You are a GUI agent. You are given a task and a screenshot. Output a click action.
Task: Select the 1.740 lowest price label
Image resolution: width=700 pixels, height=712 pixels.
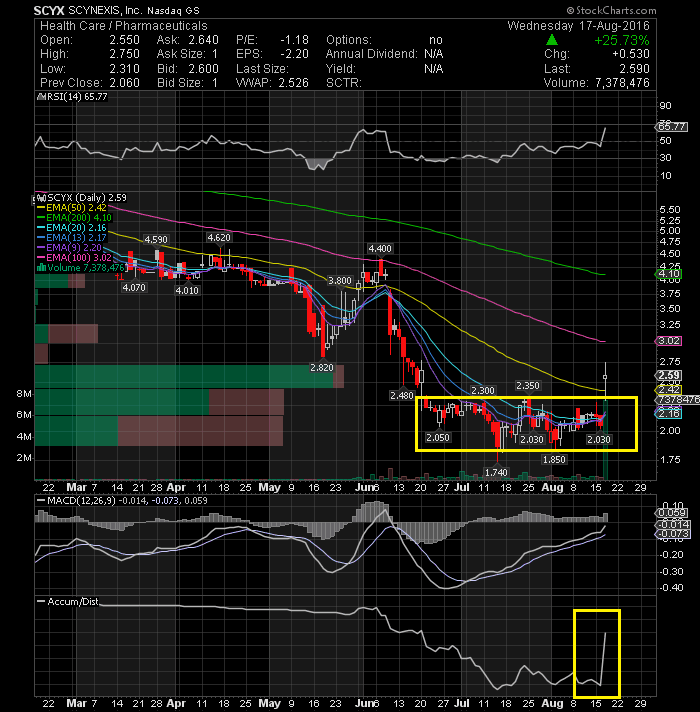pyautogui.click(x=496, y=473)
